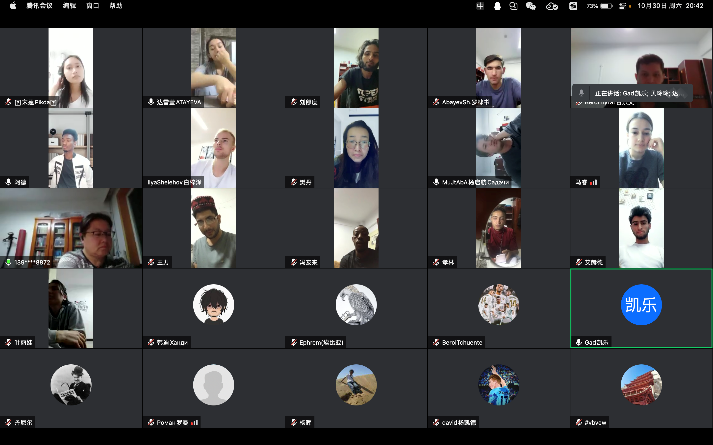Click the anime character avatar of Xanax

pos(213,304)
